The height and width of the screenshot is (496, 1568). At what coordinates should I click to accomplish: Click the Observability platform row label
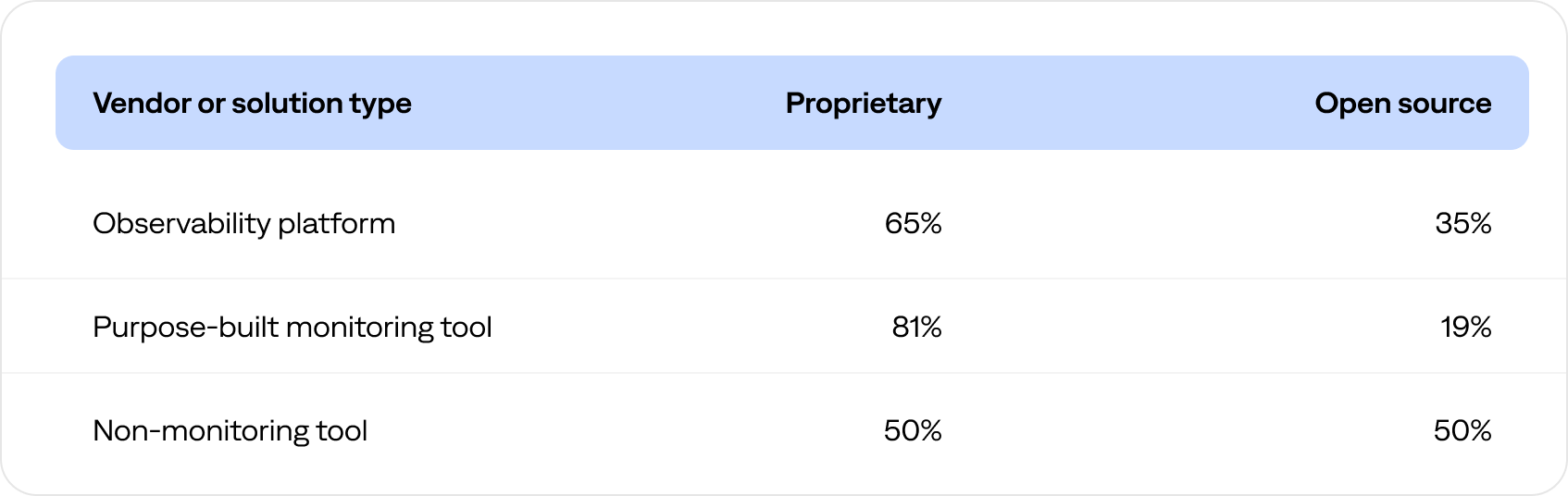coord(243,224)
